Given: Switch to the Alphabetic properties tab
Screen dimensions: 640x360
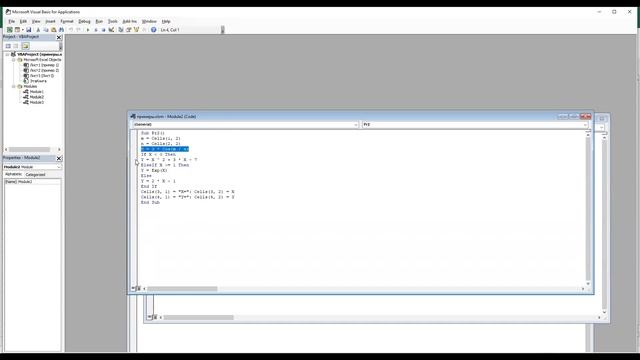Looking at the screenshot, I should (x=13, y=174).
